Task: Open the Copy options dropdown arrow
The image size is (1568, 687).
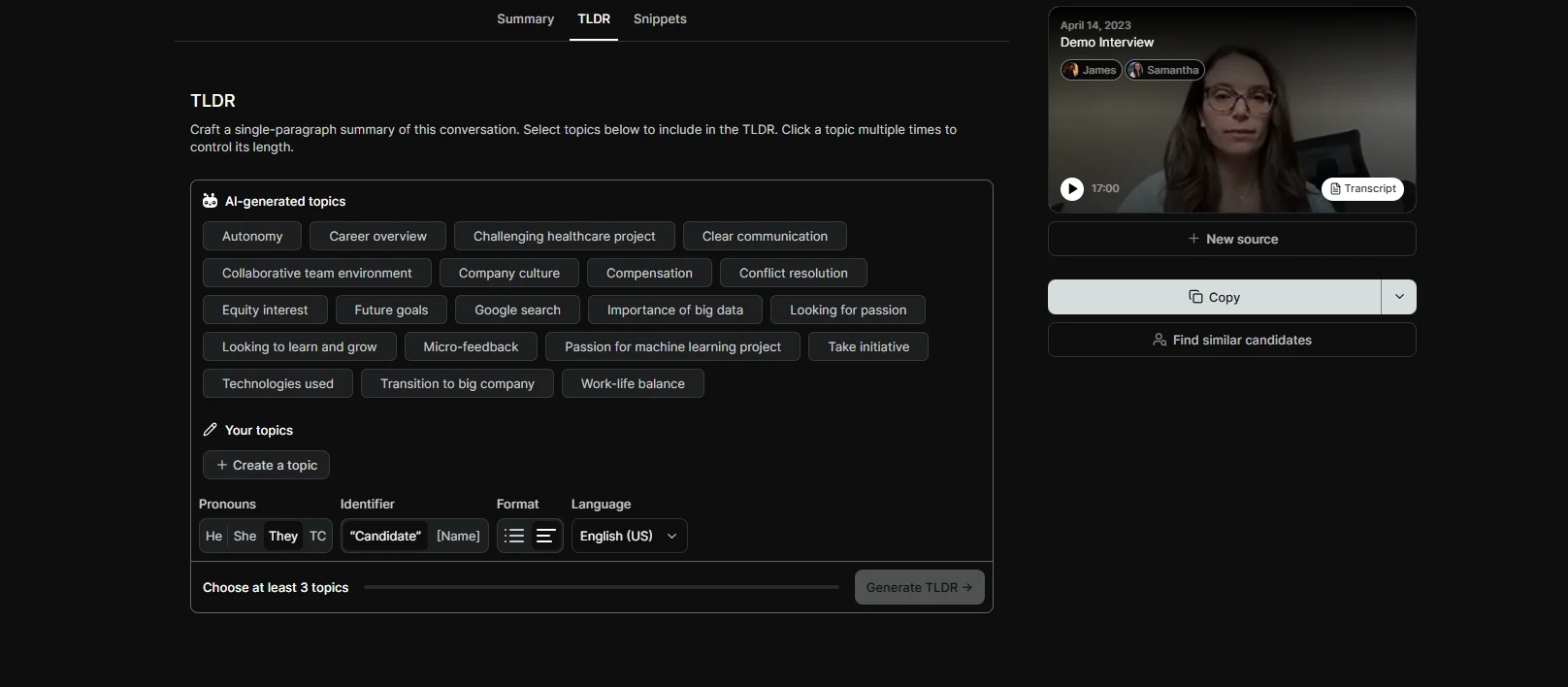Action: (1399, 297)
